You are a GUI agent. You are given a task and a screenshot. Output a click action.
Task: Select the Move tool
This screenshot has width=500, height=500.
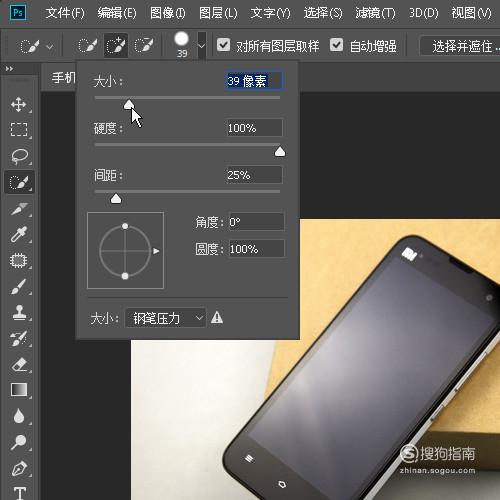19,104
